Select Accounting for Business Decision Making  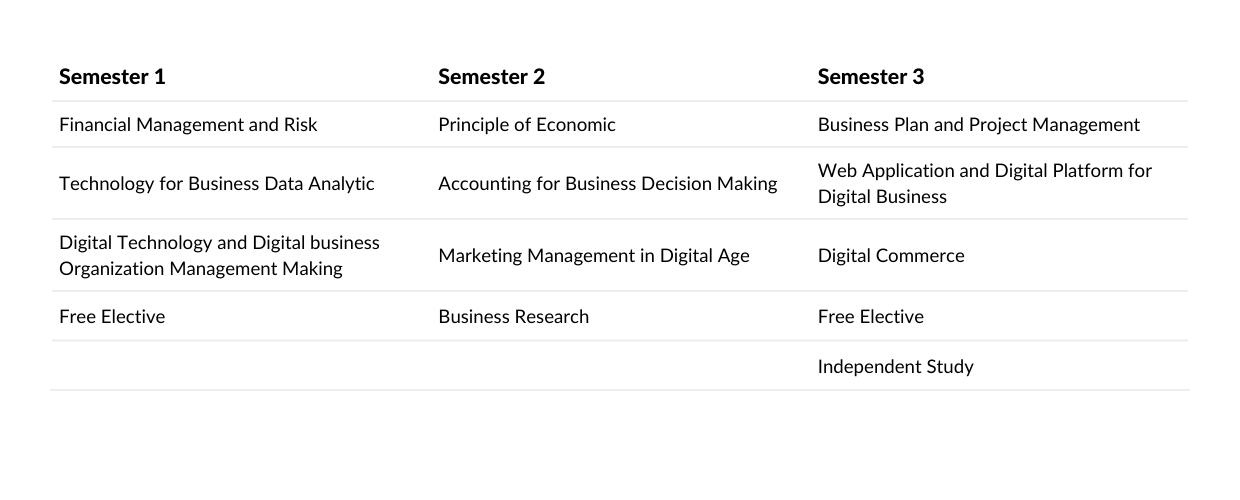pos(608,183)
